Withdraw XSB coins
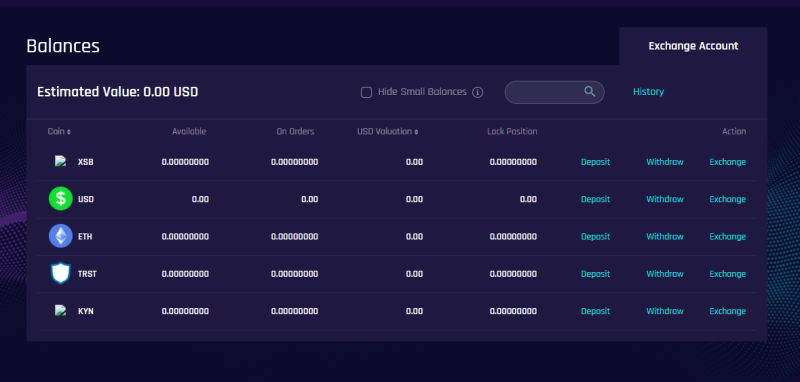The height and width of the screenshot is (382, 800). (665, 162)
